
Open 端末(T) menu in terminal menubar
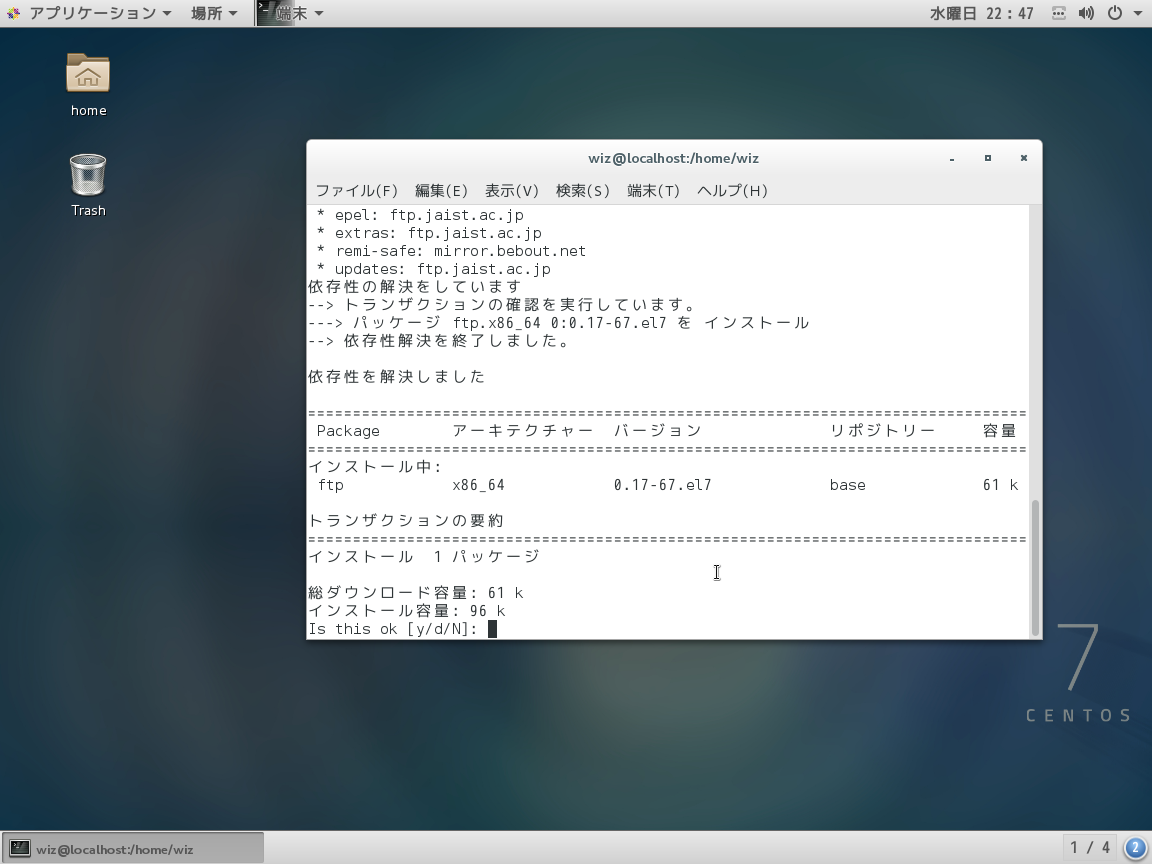point(653,191)
